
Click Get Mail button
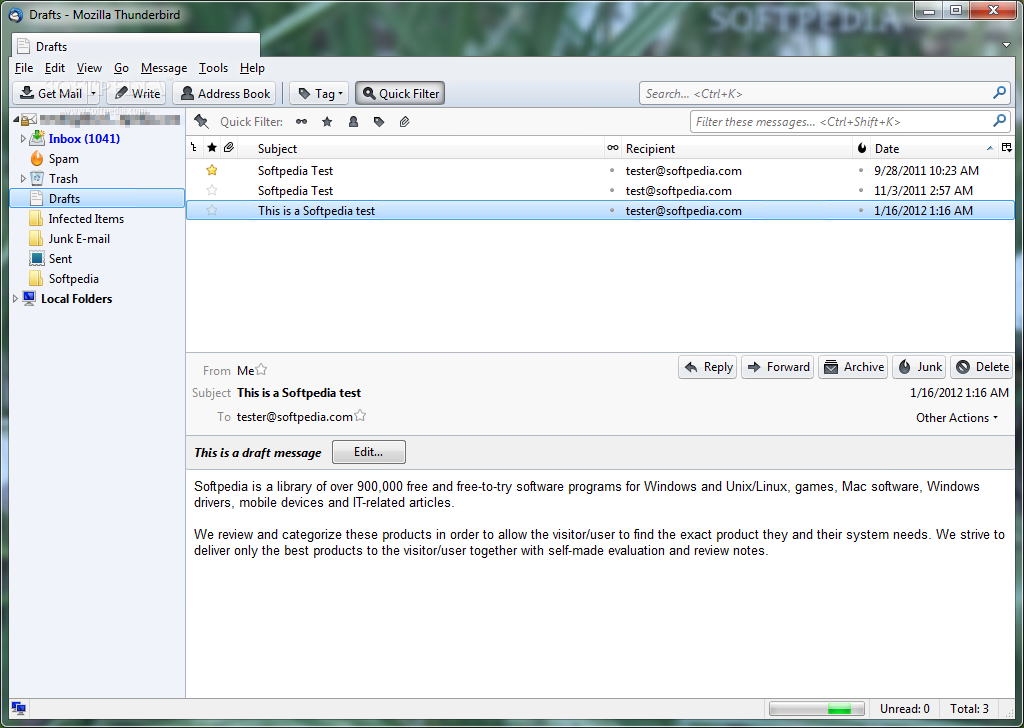(x=50, y=93)
